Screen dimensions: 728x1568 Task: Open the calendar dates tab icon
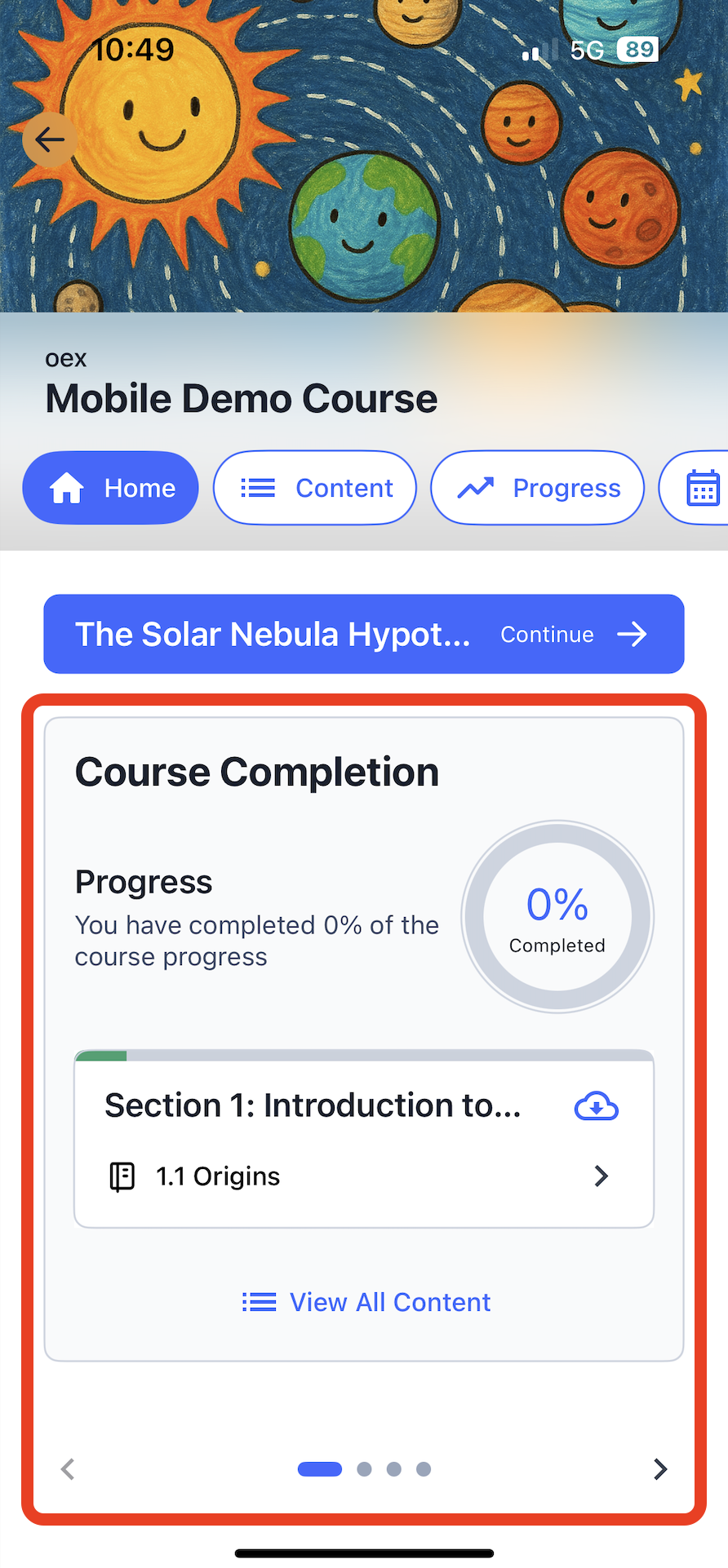tap(703, 488)
